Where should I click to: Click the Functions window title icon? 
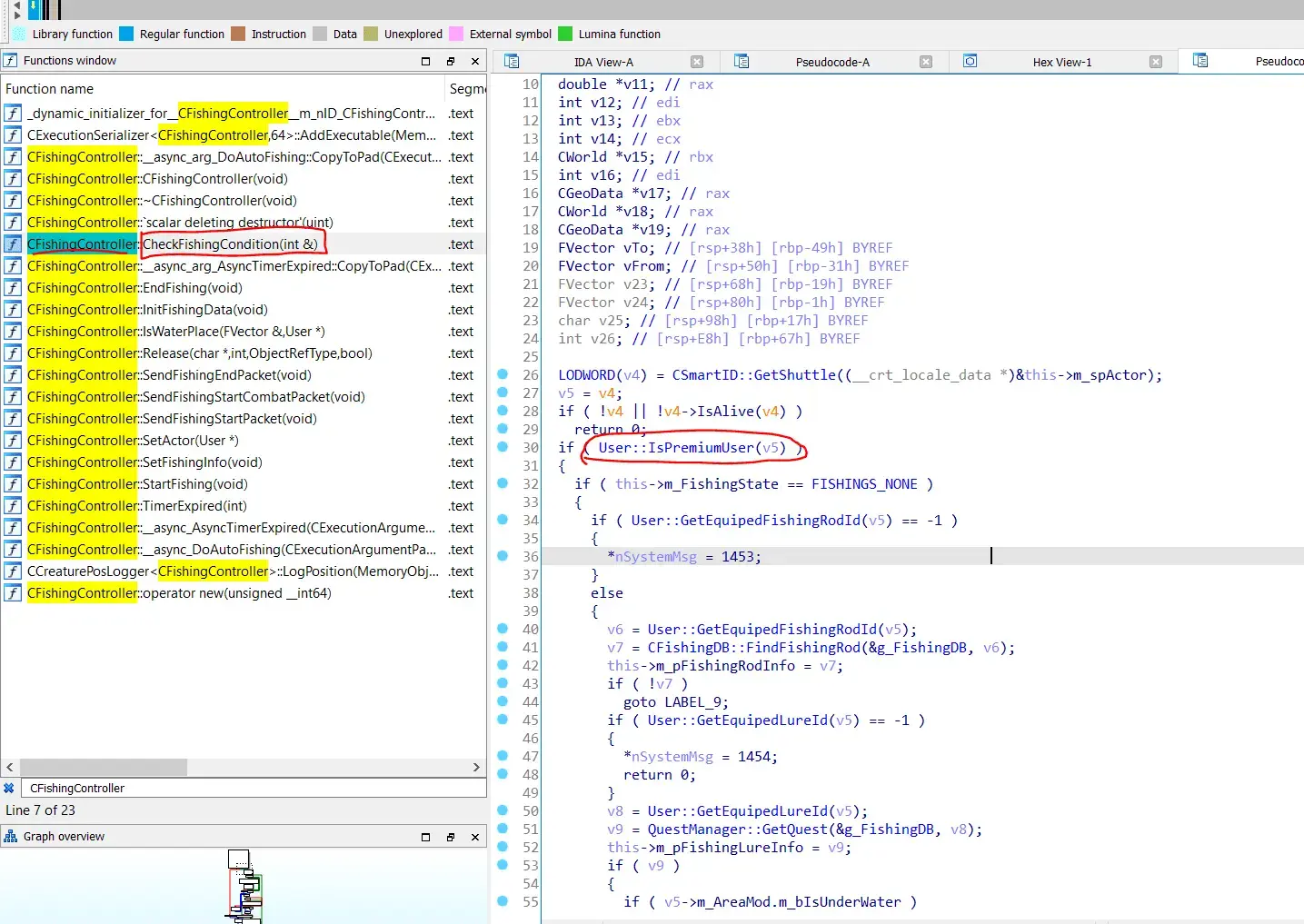[10, 61]
